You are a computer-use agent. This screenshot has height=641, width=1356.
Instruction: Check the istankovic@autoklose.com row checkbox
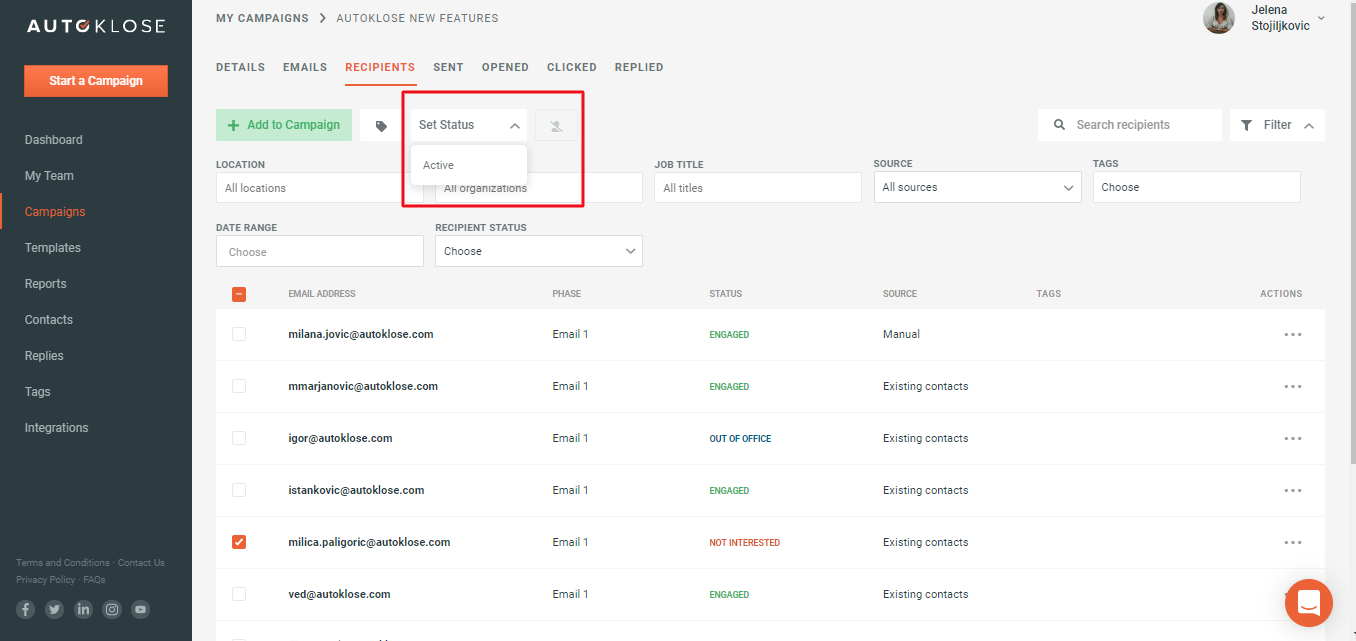pyautogui.click(x=239, y=490)
